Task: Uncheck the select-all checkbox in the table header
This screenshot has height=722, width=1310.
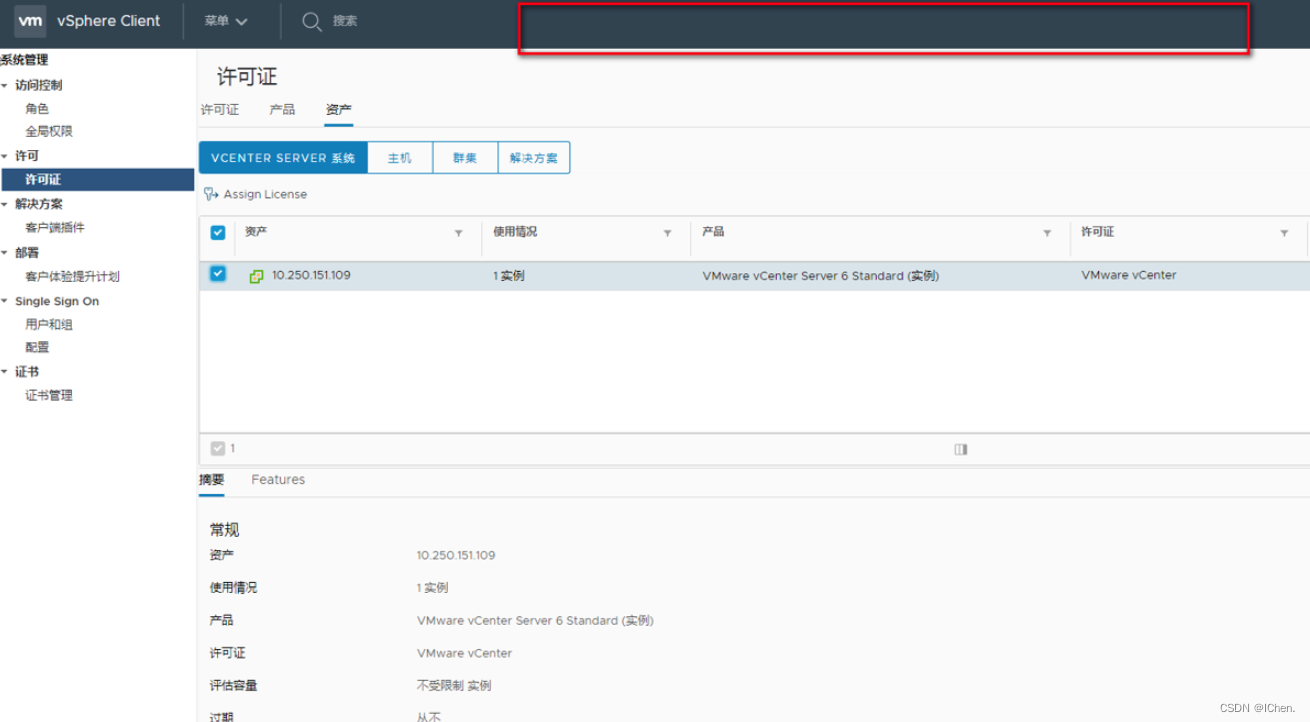Action: [x=217, y=232]
